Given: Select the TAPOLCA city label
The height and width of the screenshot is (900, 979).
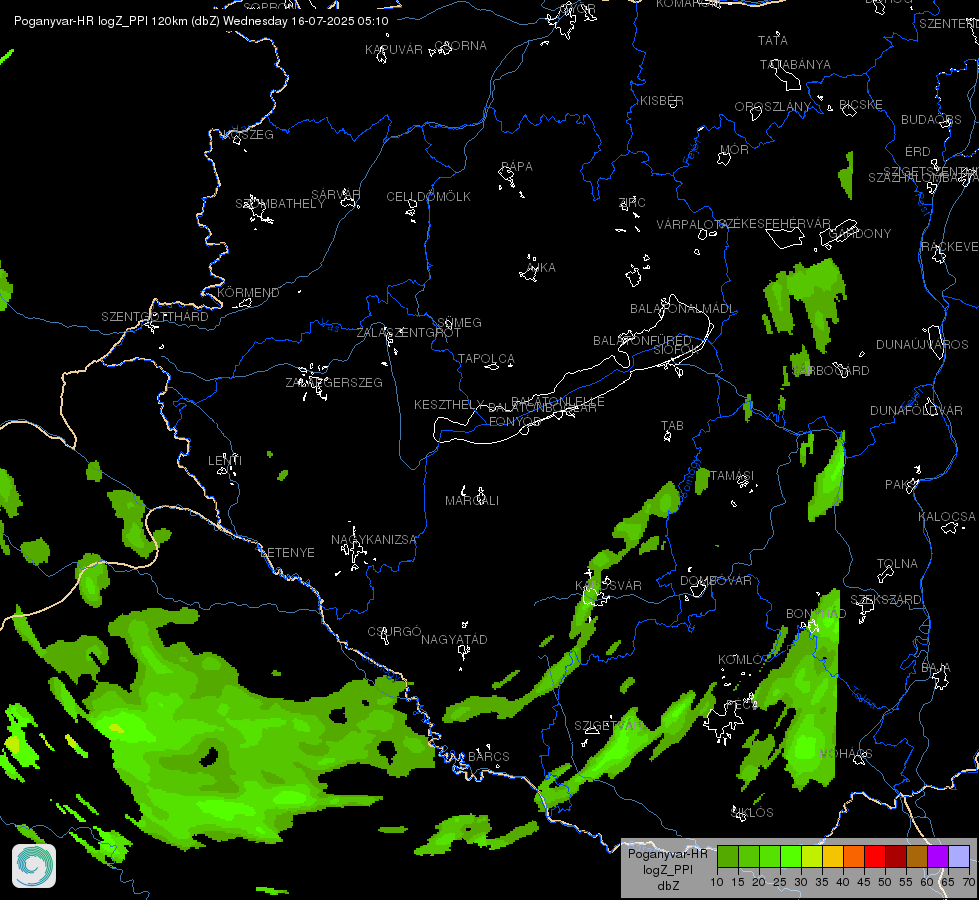Looking at the screenshot, I should 486,359.
